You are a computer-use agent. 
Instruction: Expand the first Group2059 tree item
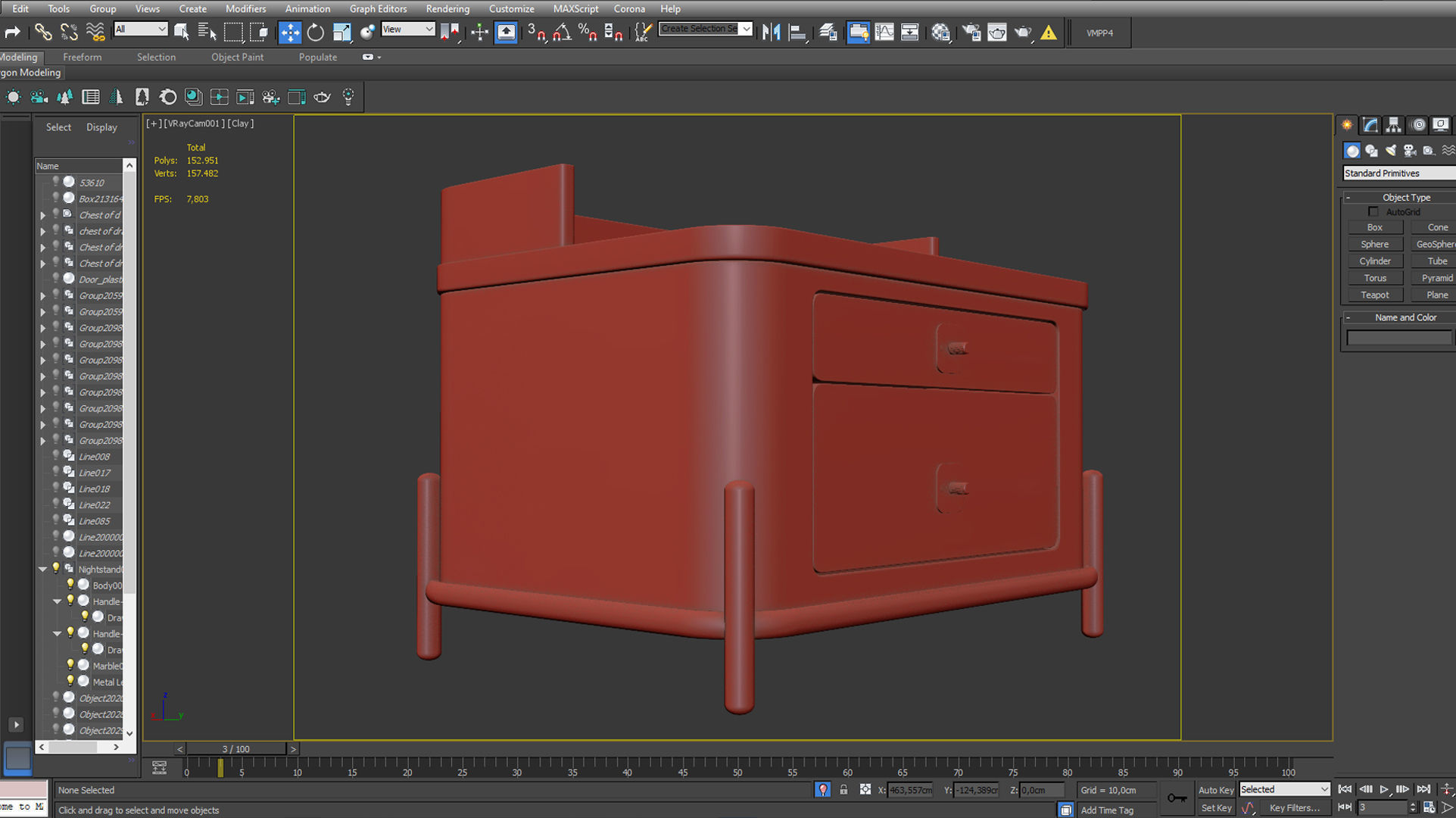pos(43,295)
